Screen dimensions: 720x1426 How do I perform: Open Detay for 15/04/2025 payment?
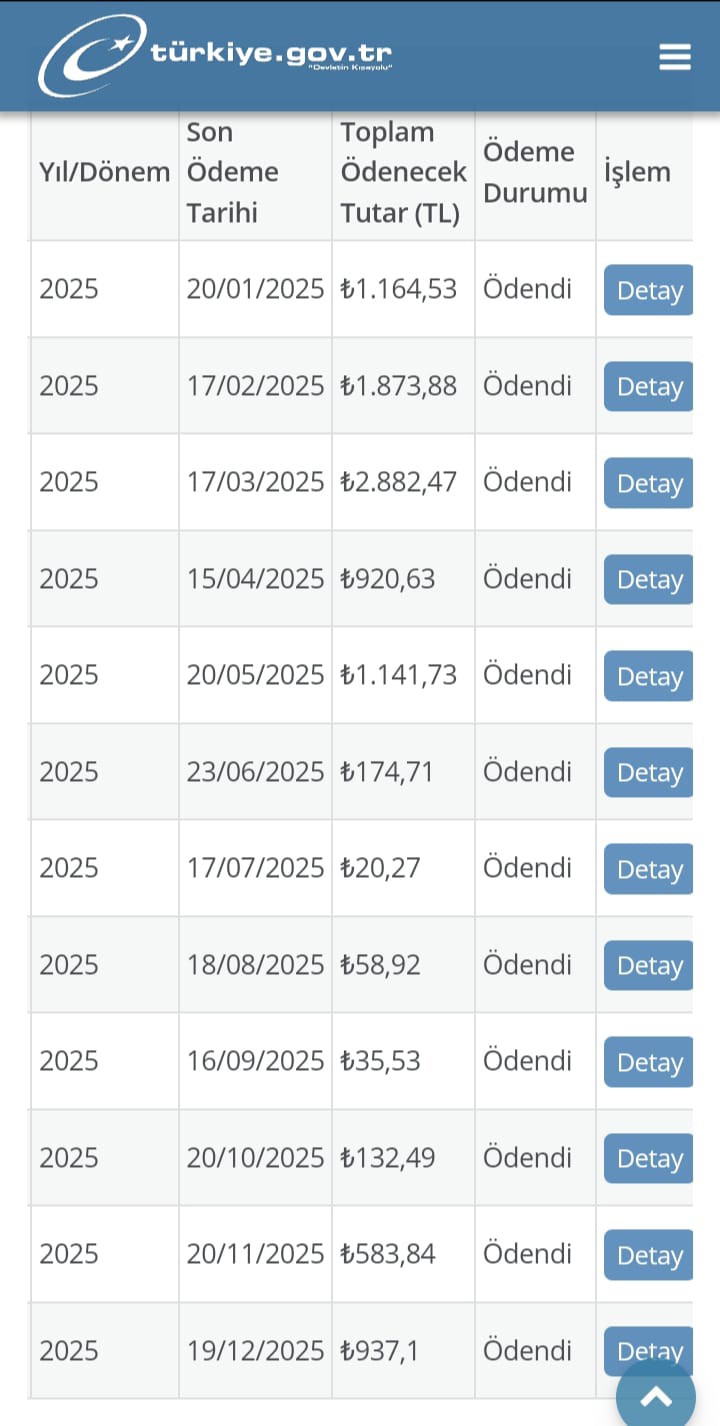click(649, 580)
